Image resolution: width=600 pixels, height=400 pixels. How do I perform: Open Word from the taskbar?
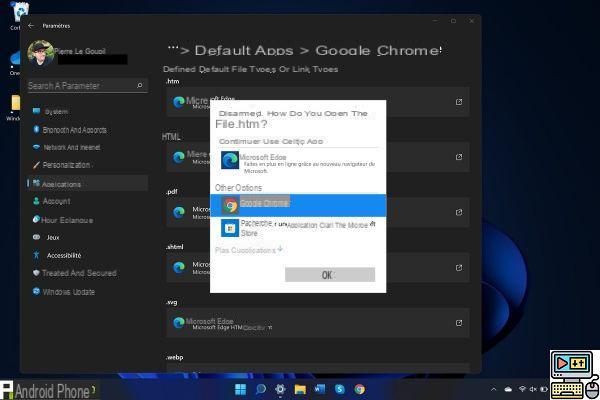(320, 389)
